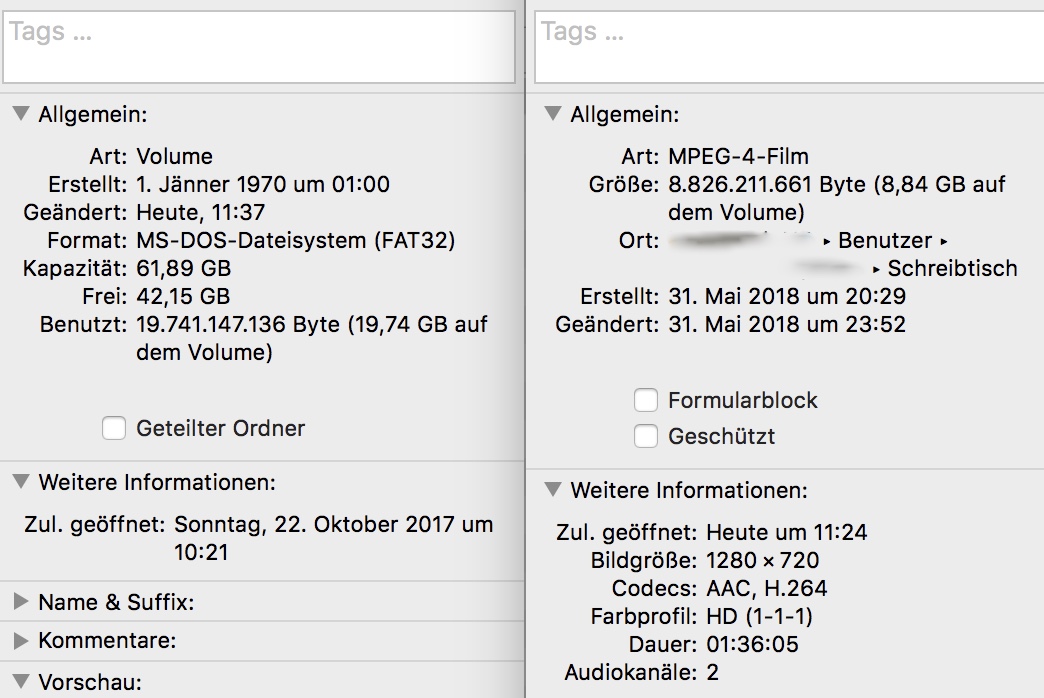Expand the Kommentare section

[20, 638]
